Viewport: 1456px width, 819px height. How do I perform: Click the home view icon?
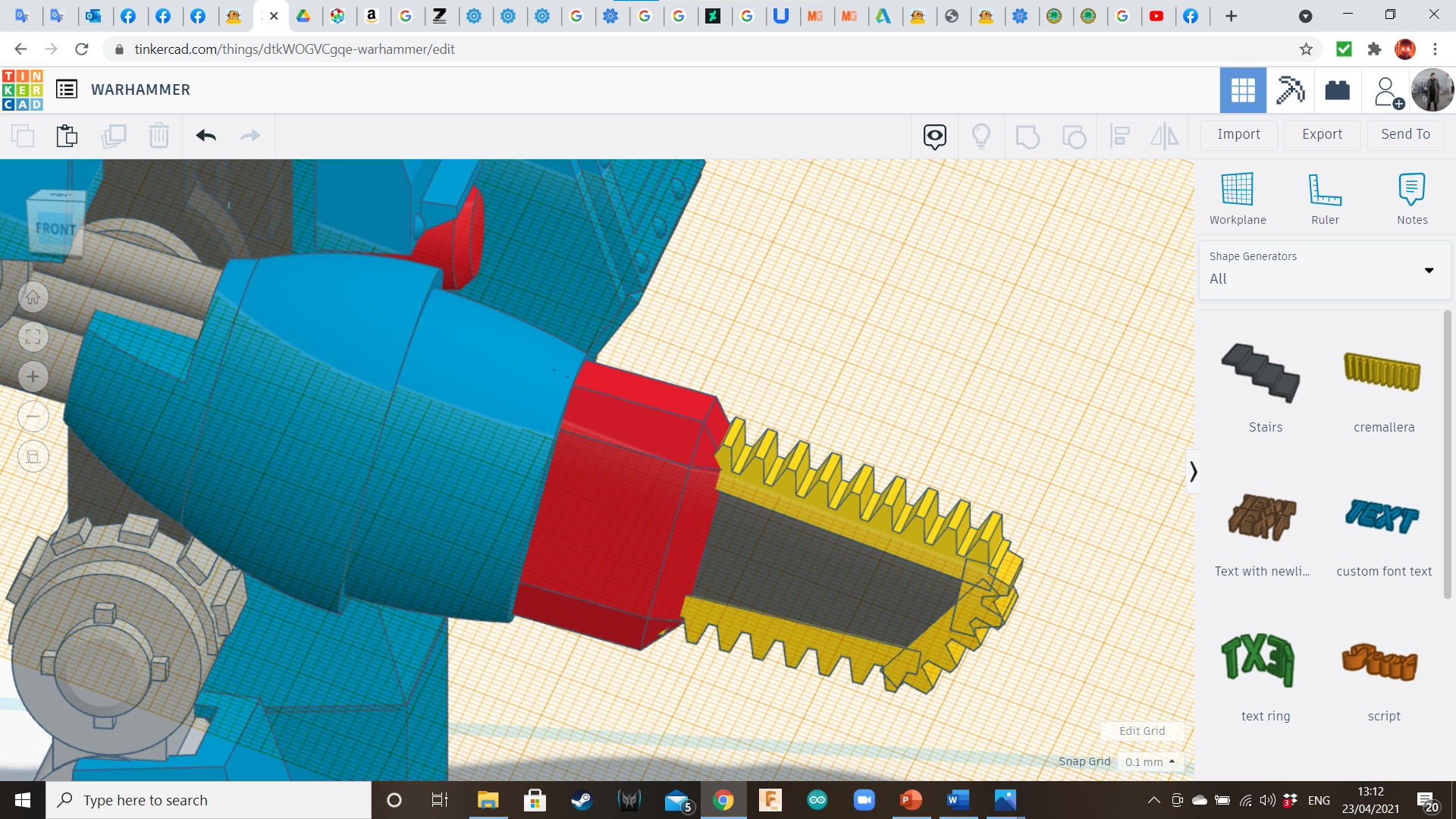tap(33, 297)
